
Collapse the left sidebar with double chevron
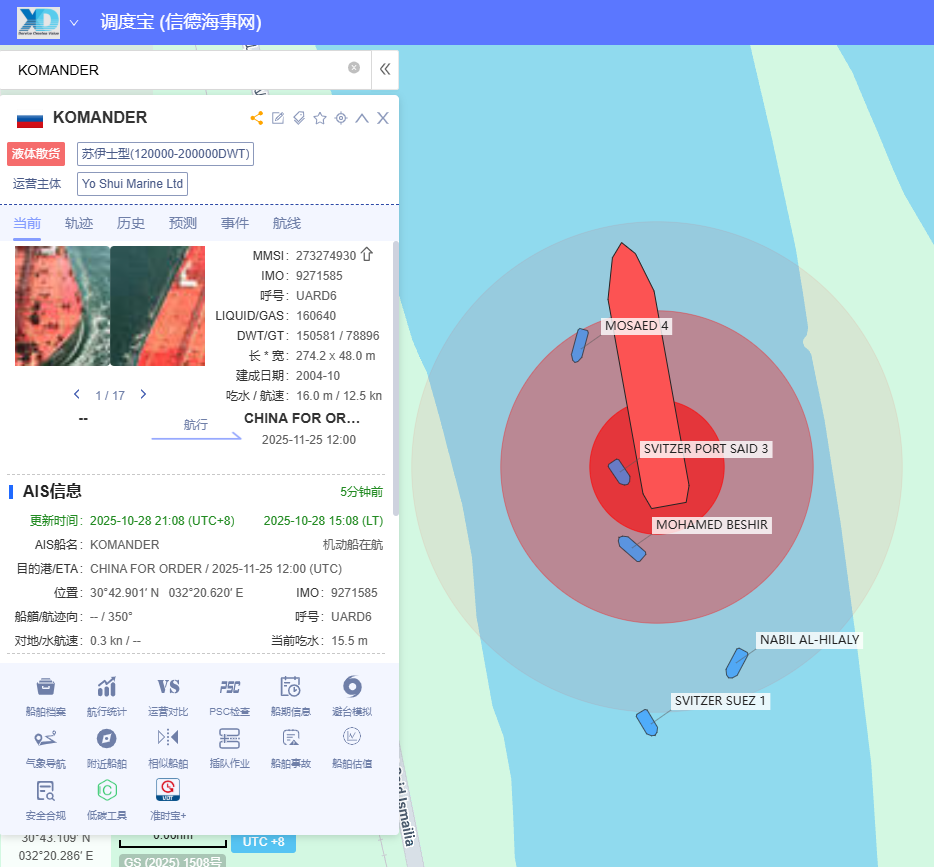385,70
